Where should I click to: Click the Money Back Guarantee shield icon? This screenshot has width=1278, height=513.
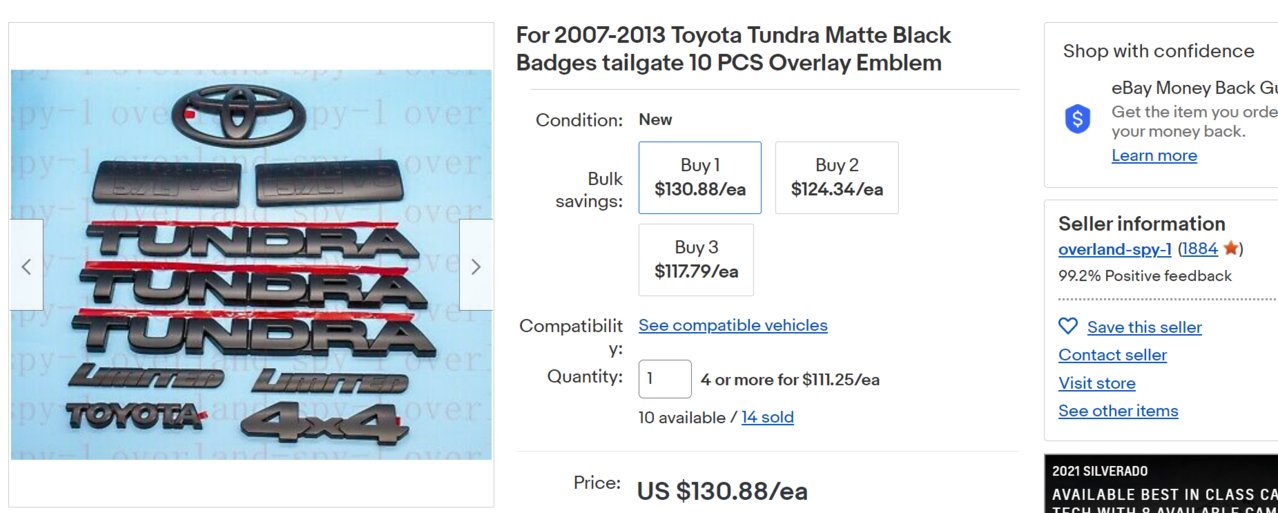(1077, 120)
